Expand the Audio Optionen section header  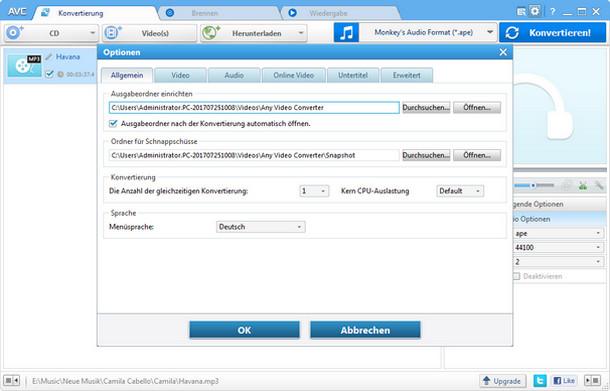pyautogui.click(x=558, y=219)
